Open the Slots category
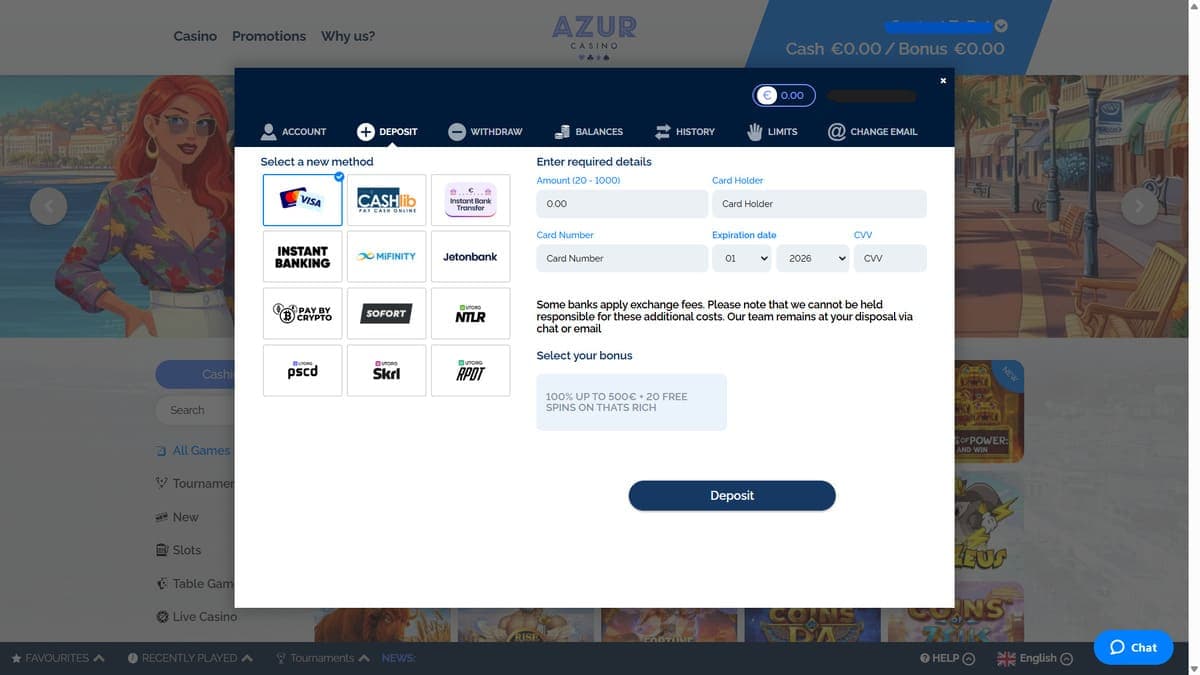Image resolution: width=1200 pixels, height=675 pixels. 179,550
